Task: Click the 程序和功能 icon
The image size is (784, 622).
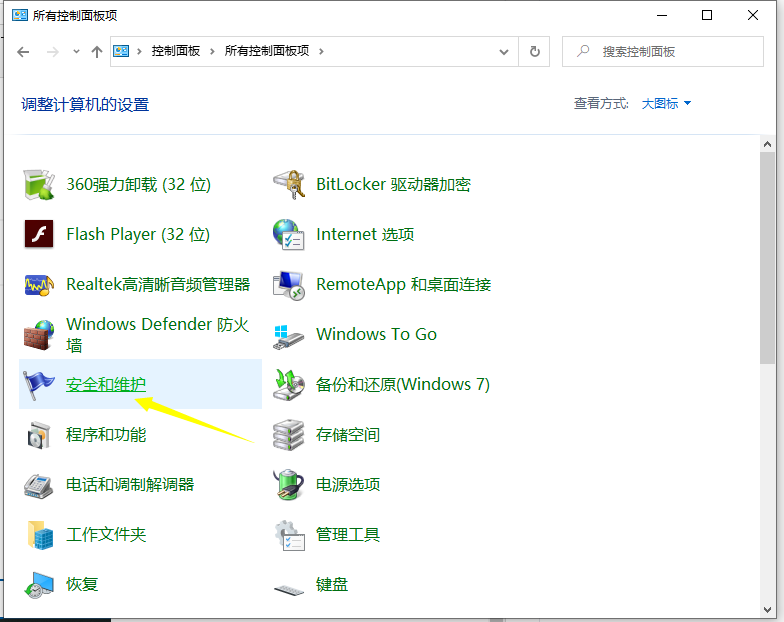Action: [39, 434]
